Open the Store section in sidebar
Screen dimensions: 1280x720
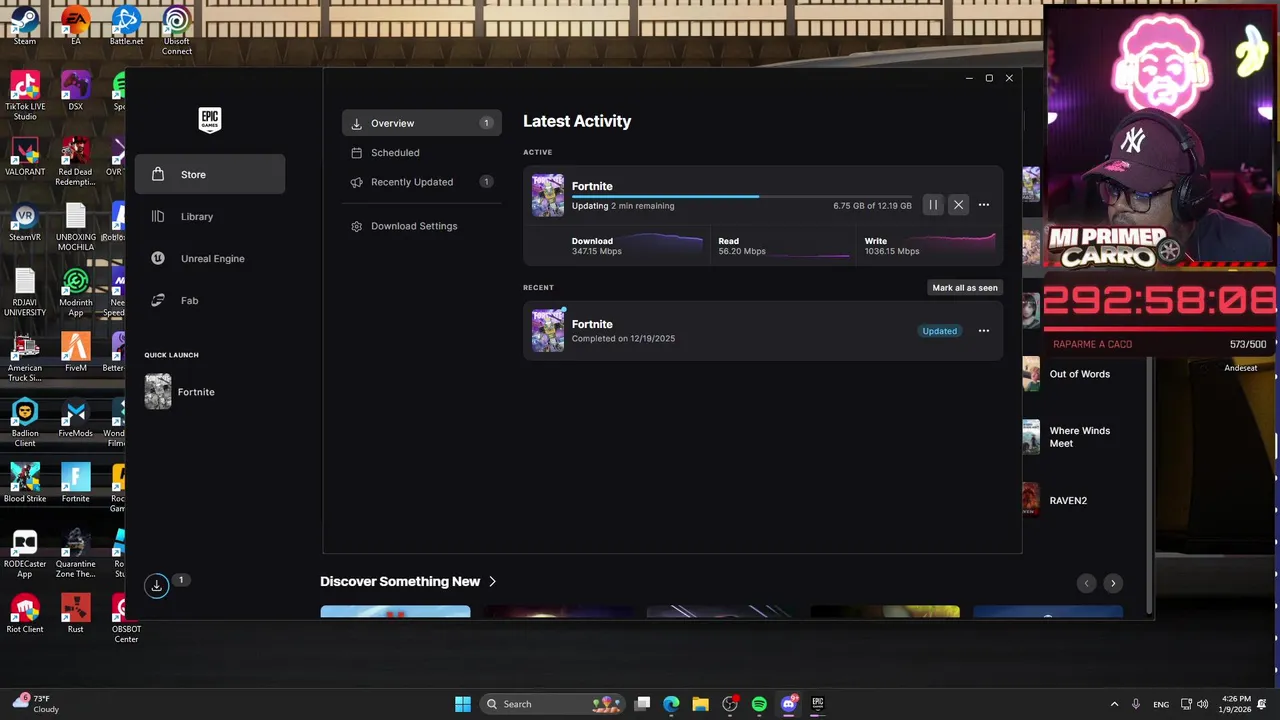[x=210, y=175]
